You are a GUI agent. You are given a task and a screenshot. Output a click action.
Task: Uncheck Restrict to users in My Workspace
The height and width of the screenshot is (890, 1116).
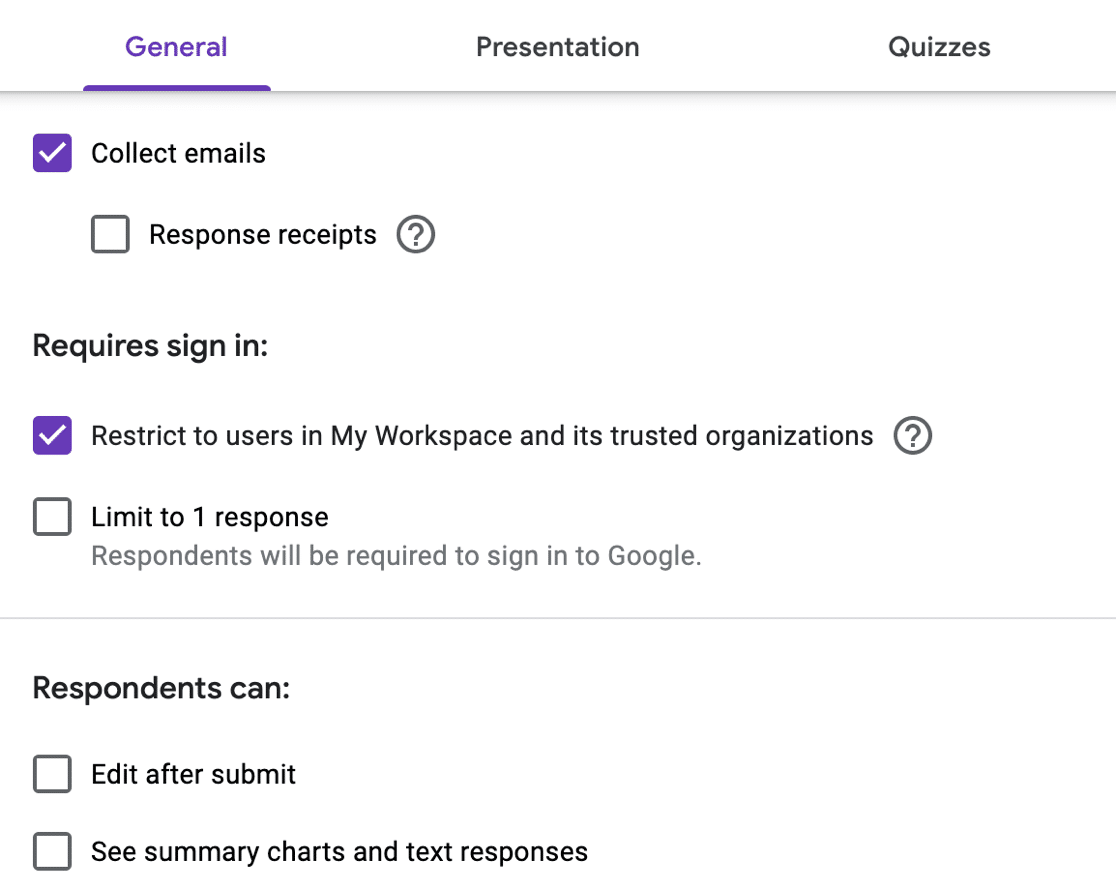pos(53,435)
